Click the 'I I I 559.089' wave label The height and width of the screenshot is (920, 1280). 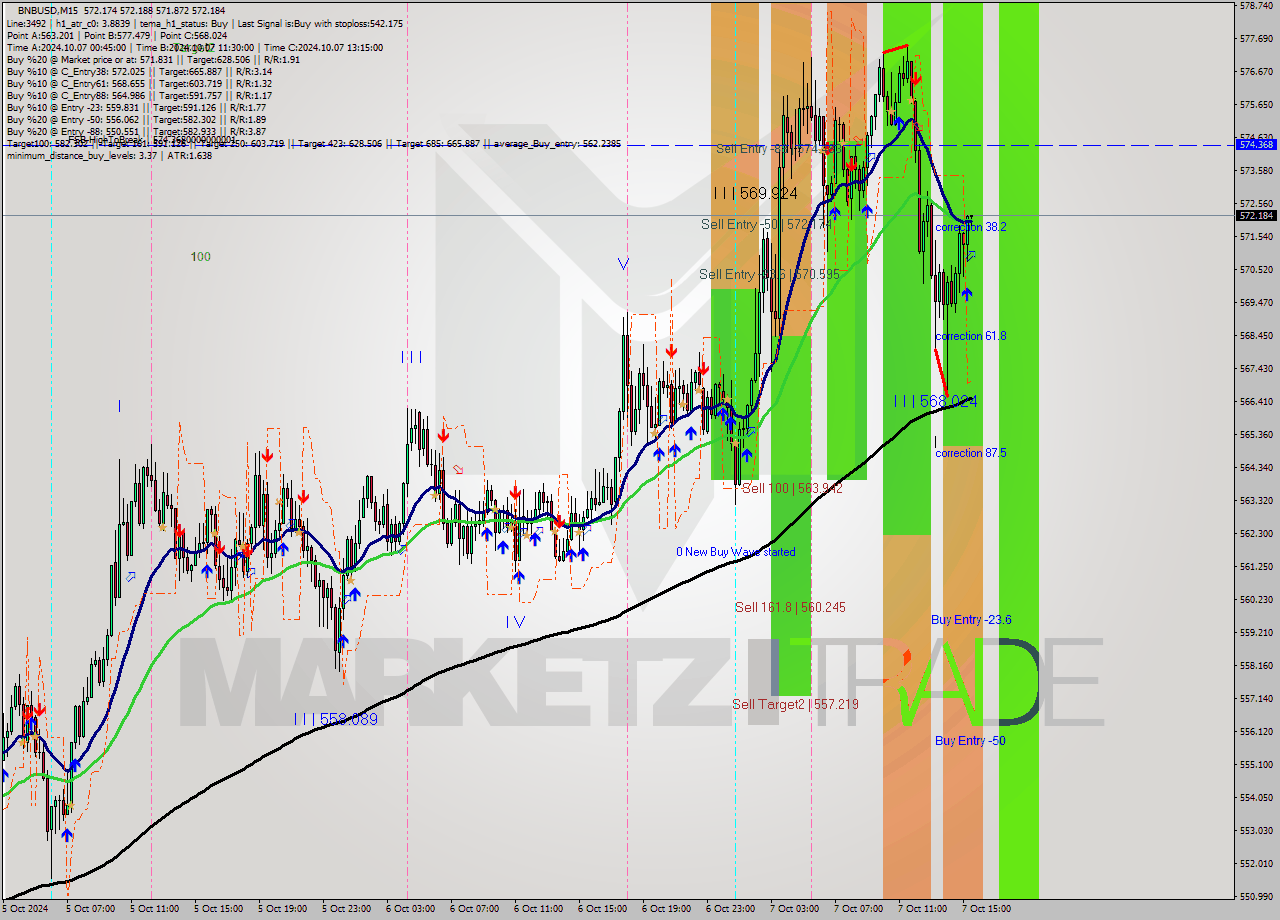pyautogui.click(x=336, y=719)
